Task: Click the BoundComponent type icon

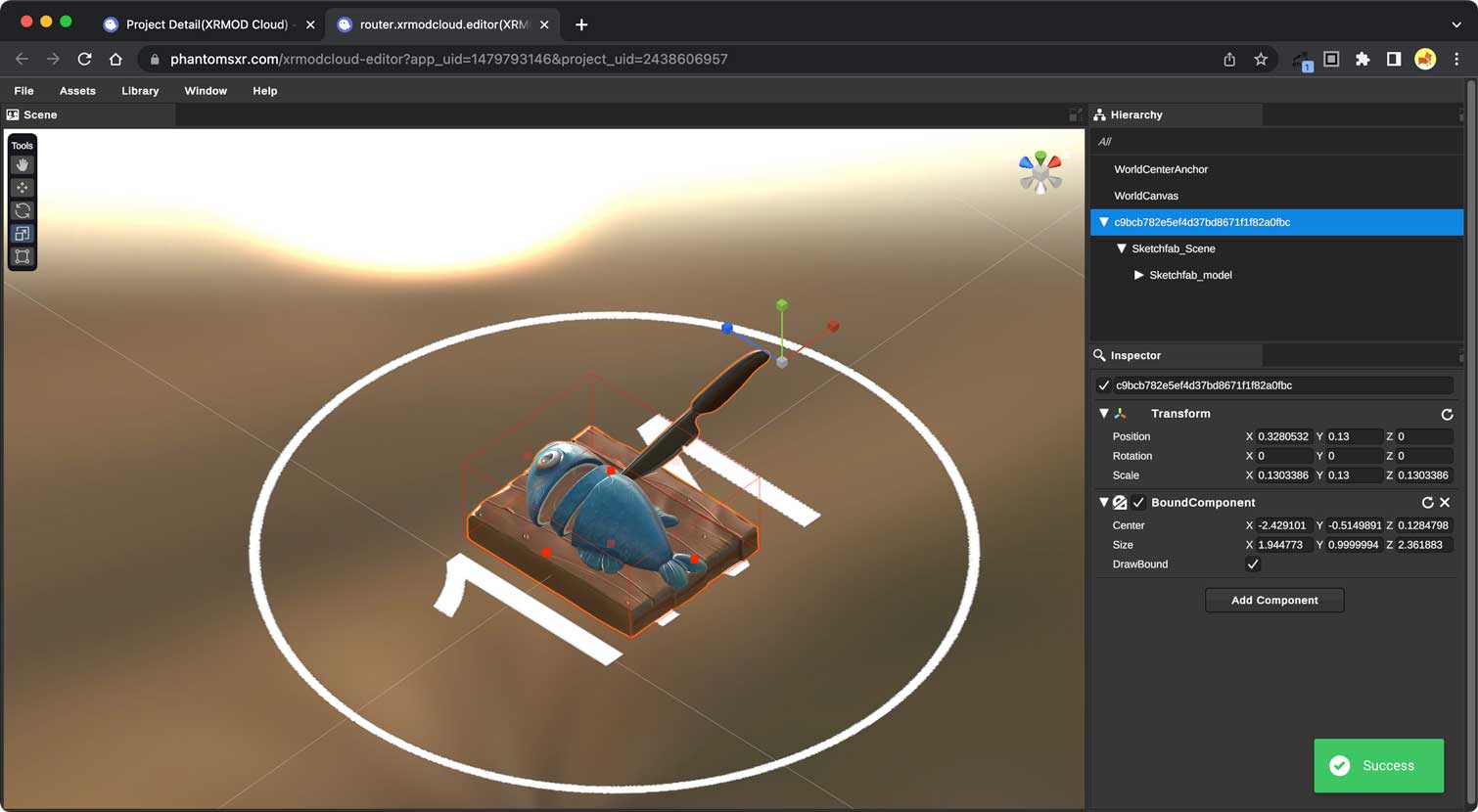Action: coord(1120,503)
